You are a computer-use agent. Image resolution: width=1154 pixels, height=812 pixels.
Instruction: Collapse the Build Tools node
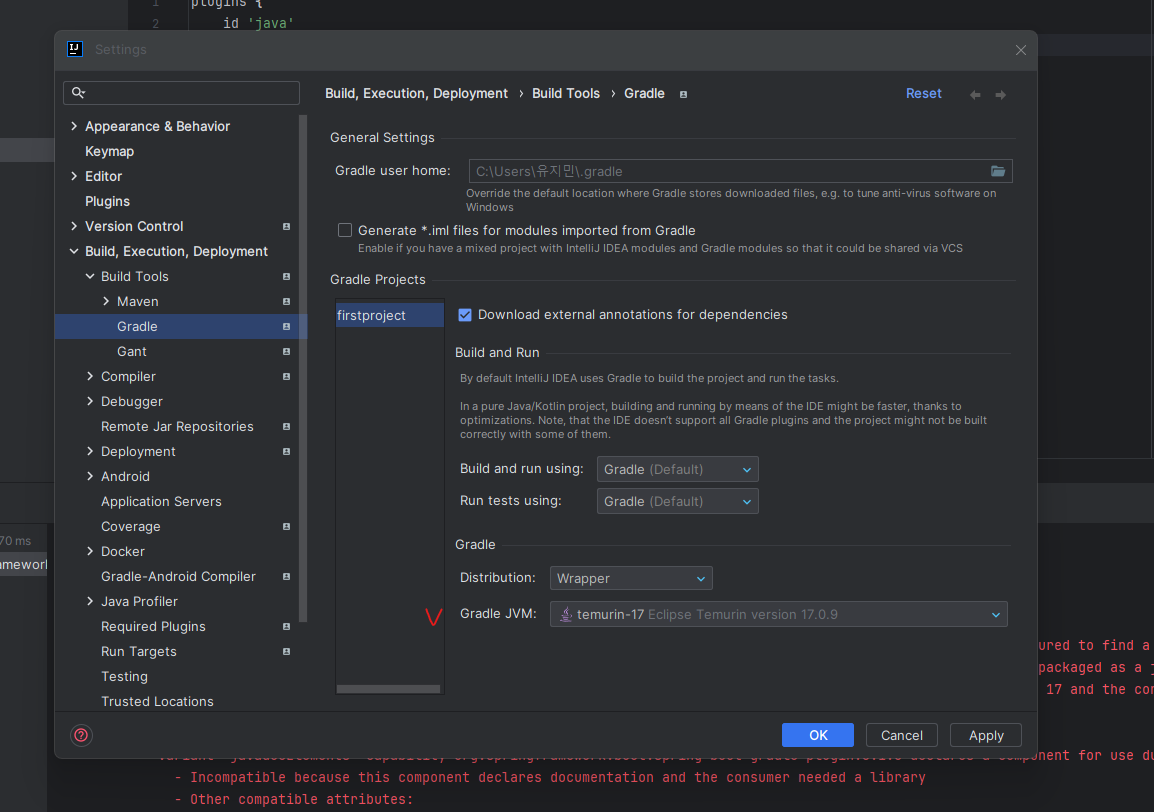click(x=90, y=277)
